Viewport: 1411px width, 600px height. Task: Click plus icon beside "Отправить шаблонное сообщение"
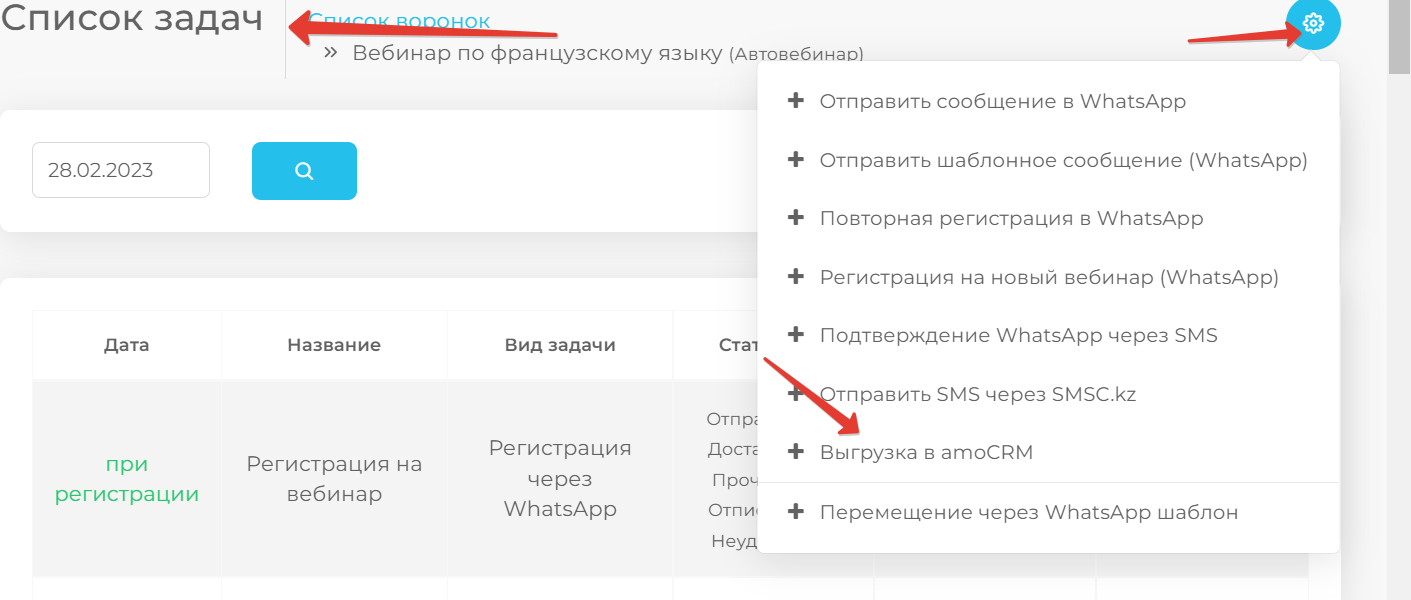point(796,159)
